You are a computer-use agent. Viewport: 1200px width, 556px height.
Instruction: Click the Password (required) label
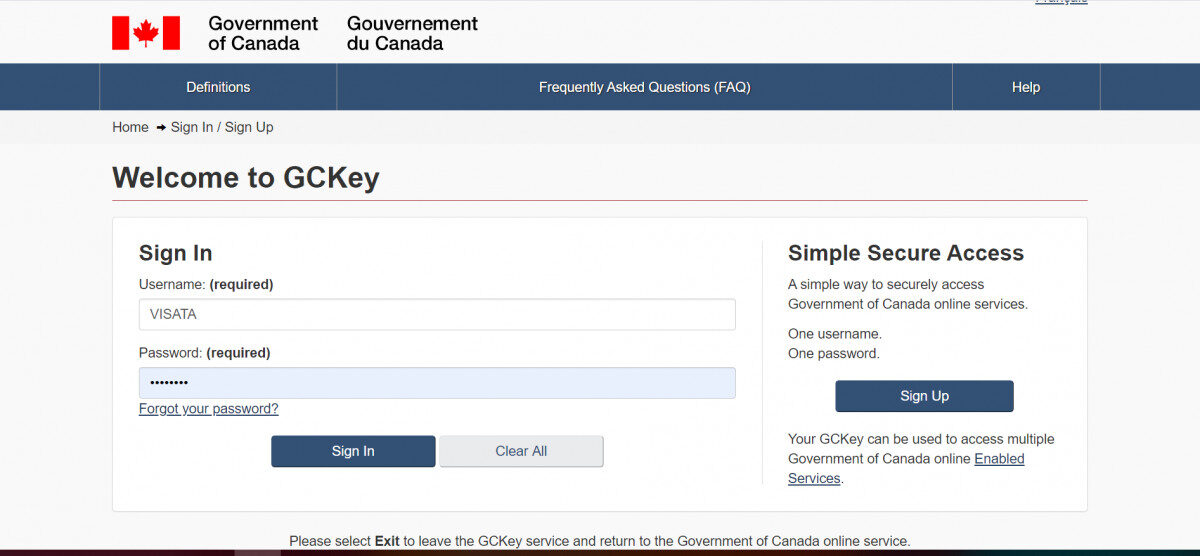click(205, 353)
